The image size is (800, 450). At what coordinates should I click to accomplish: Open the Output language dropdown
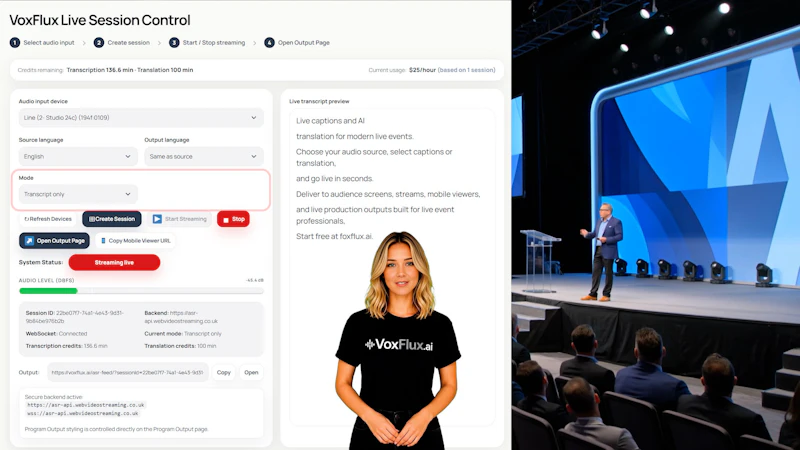click(x=204, y=157)
